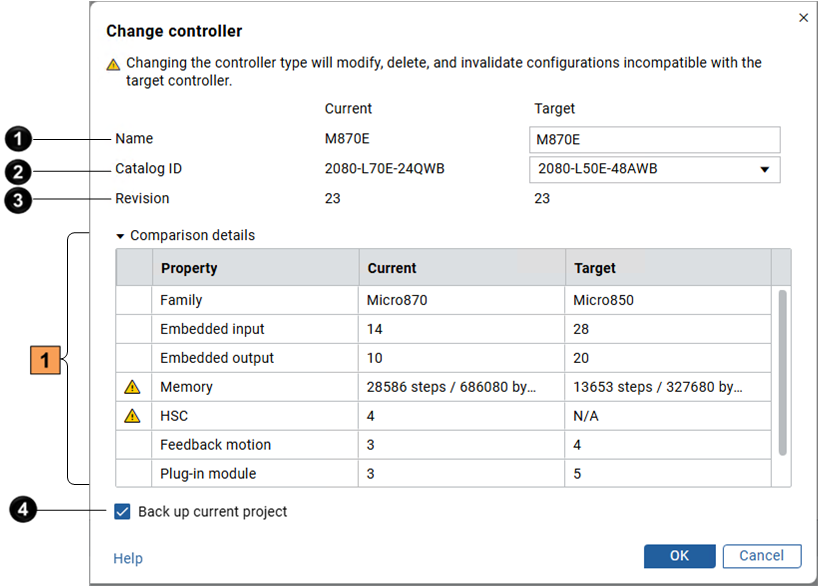
Task: Click the warning icon beside HSC row
Action: click(132, 416)
